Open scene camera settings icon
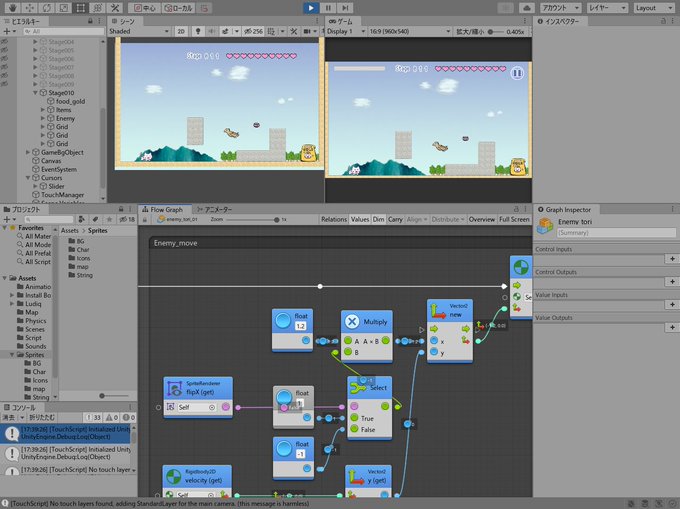 click(x=307, y=31)
